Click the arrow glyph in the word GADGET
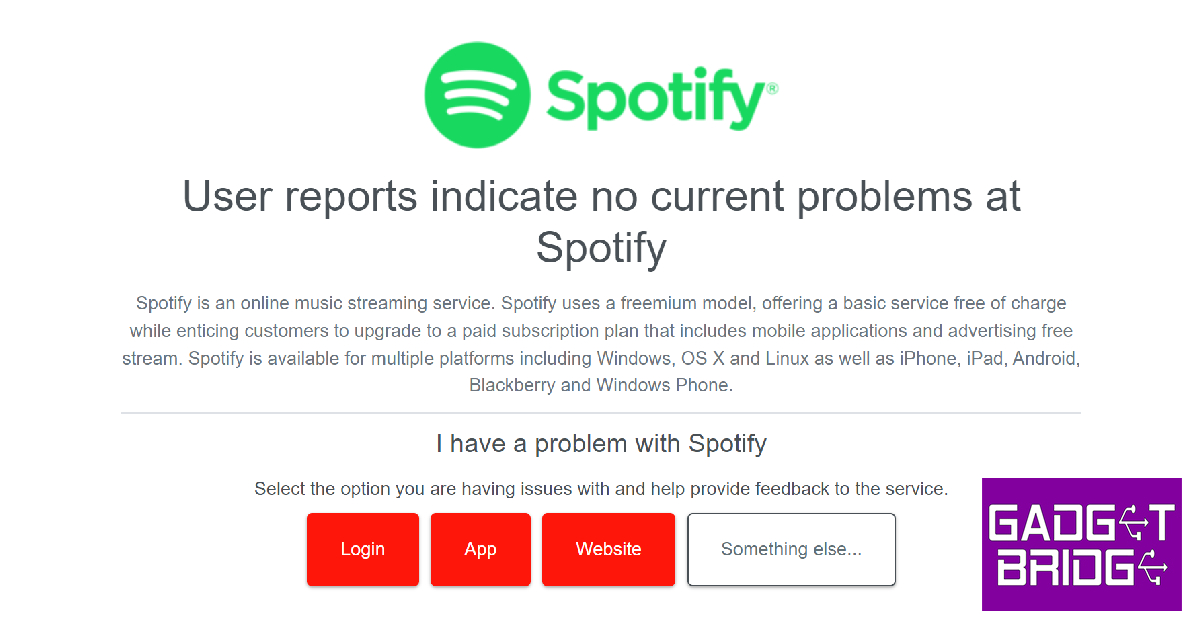 1132,522
